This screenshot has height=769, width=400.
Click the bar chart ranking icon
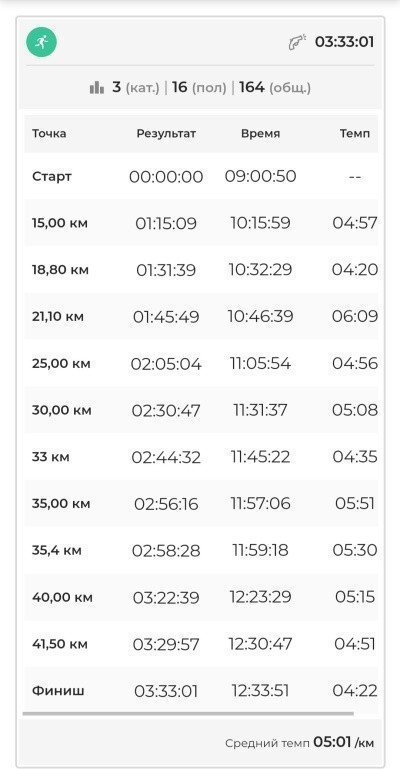click(x=97, y=88)
